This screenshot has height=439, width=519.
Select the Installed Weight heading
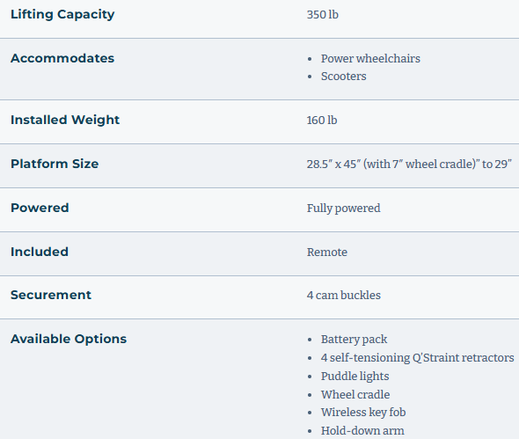pos(65,120)
